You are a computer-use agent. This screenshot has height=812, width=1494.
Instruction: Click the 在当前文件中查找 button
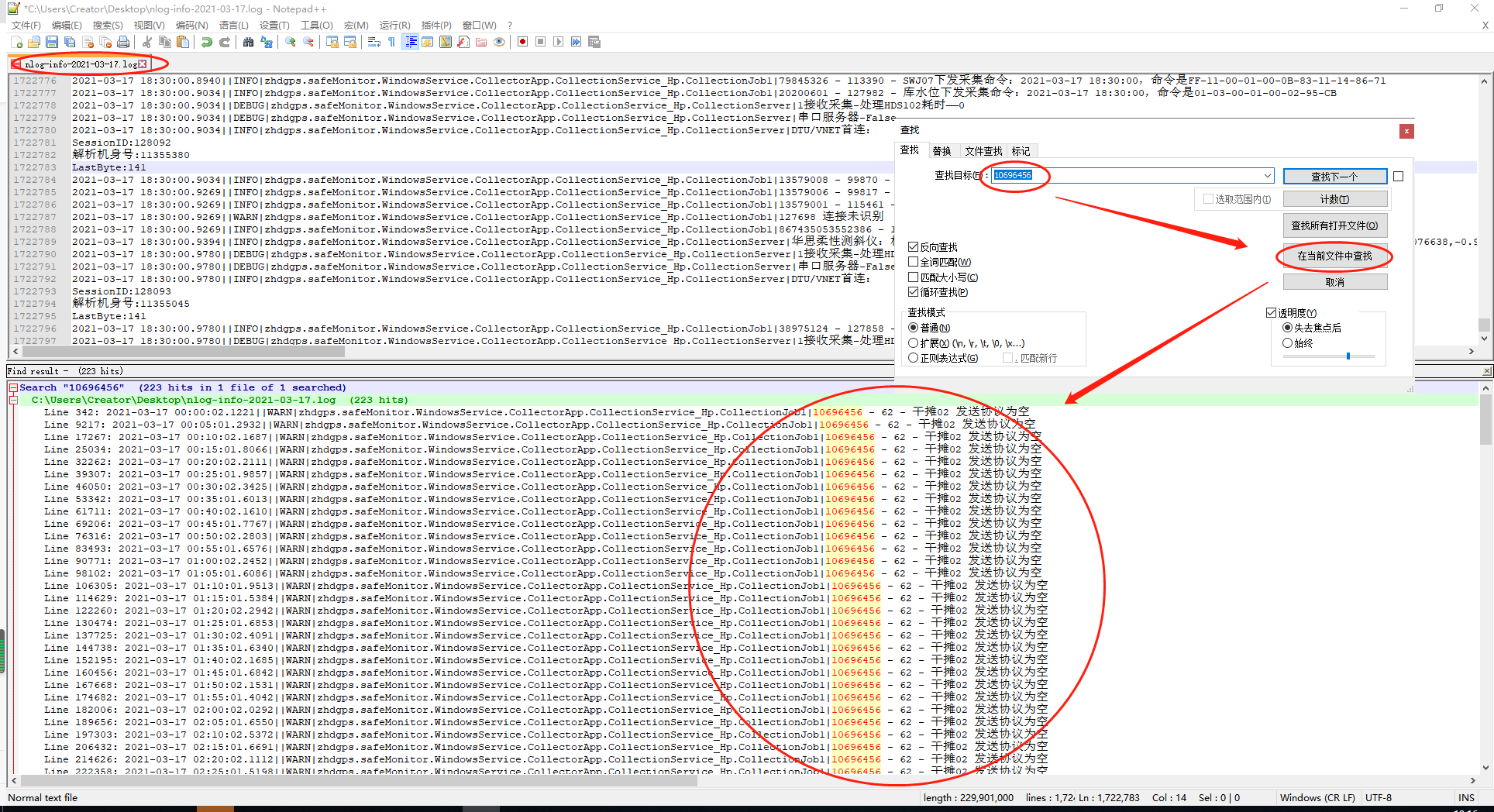coord(1334,256)
